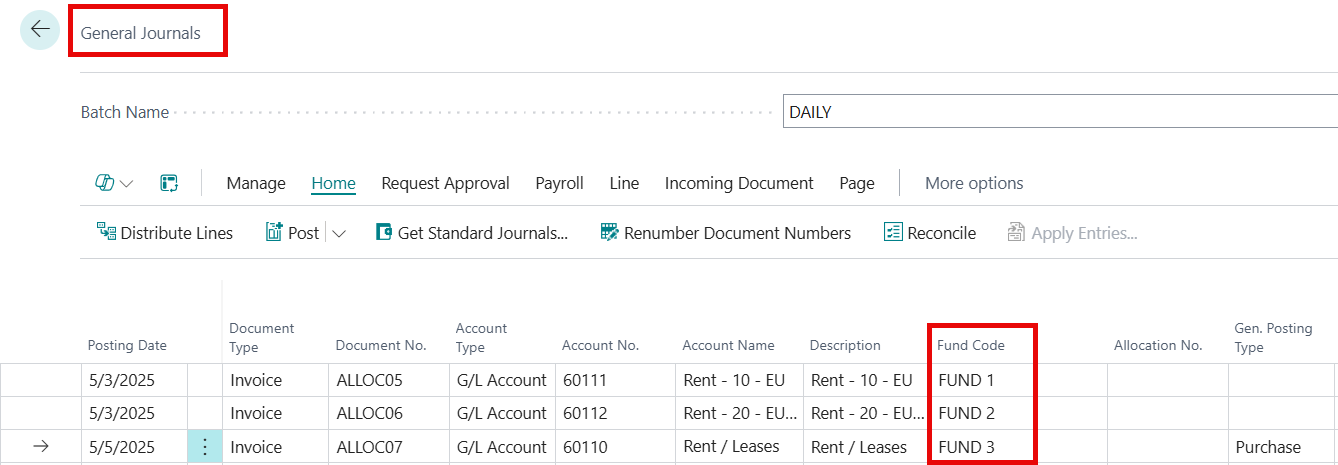This screenshot has height=465, width=1338.
Task: Click the Batch Name field containing DAILY
Action: pos(1060,112)
